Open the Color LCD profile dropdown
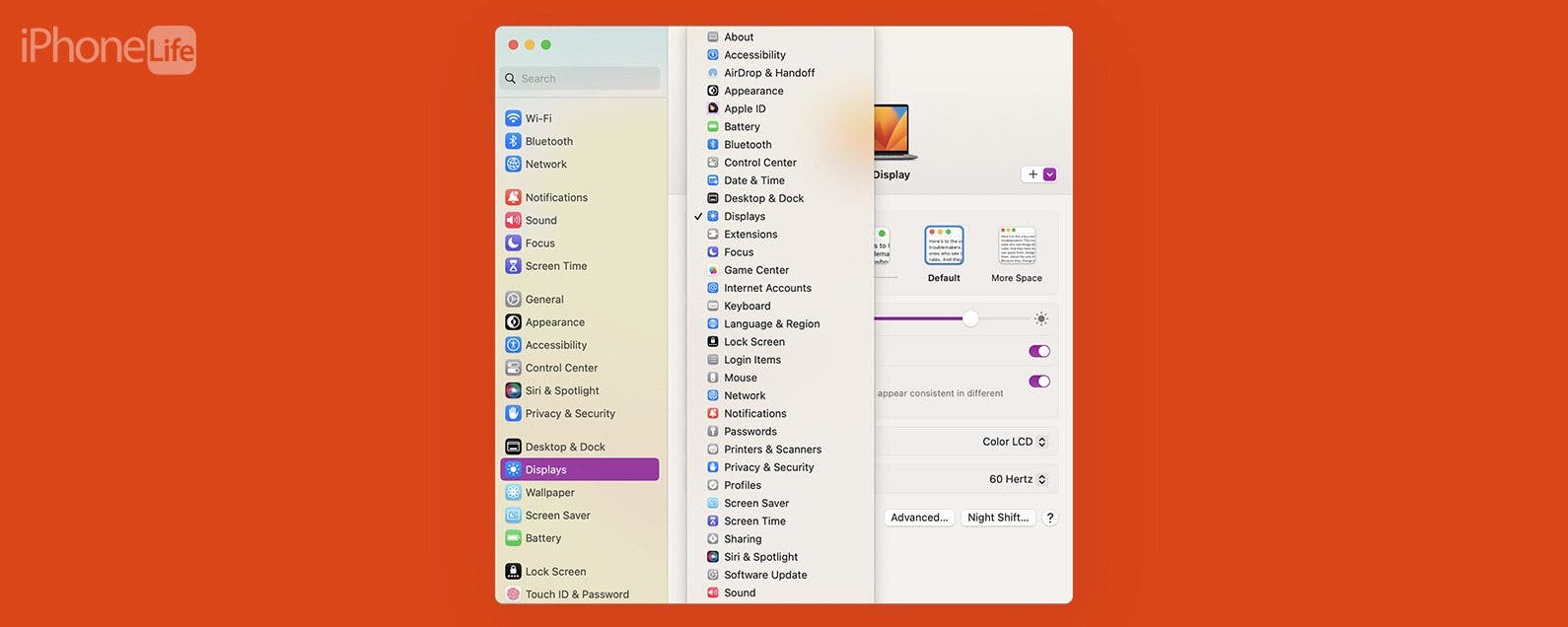The width and height of the screenshot is (1568, 627). [x=1014, y=442]
